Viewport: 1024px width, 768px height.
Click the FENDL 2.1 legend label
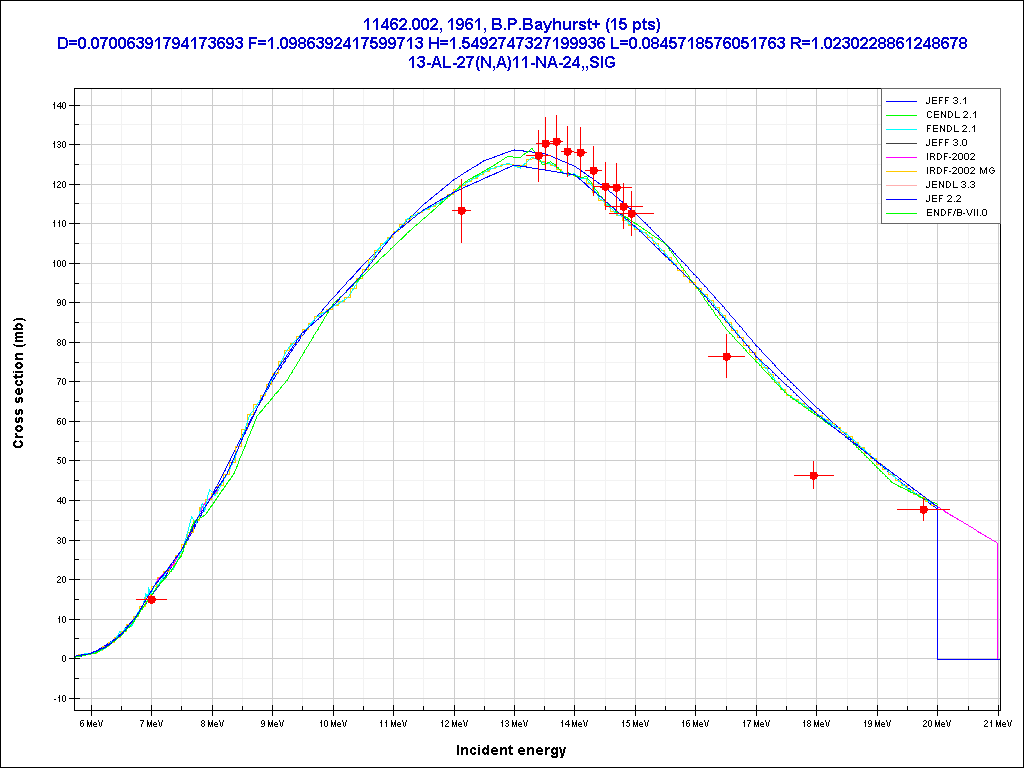click(x=949, y=129)
